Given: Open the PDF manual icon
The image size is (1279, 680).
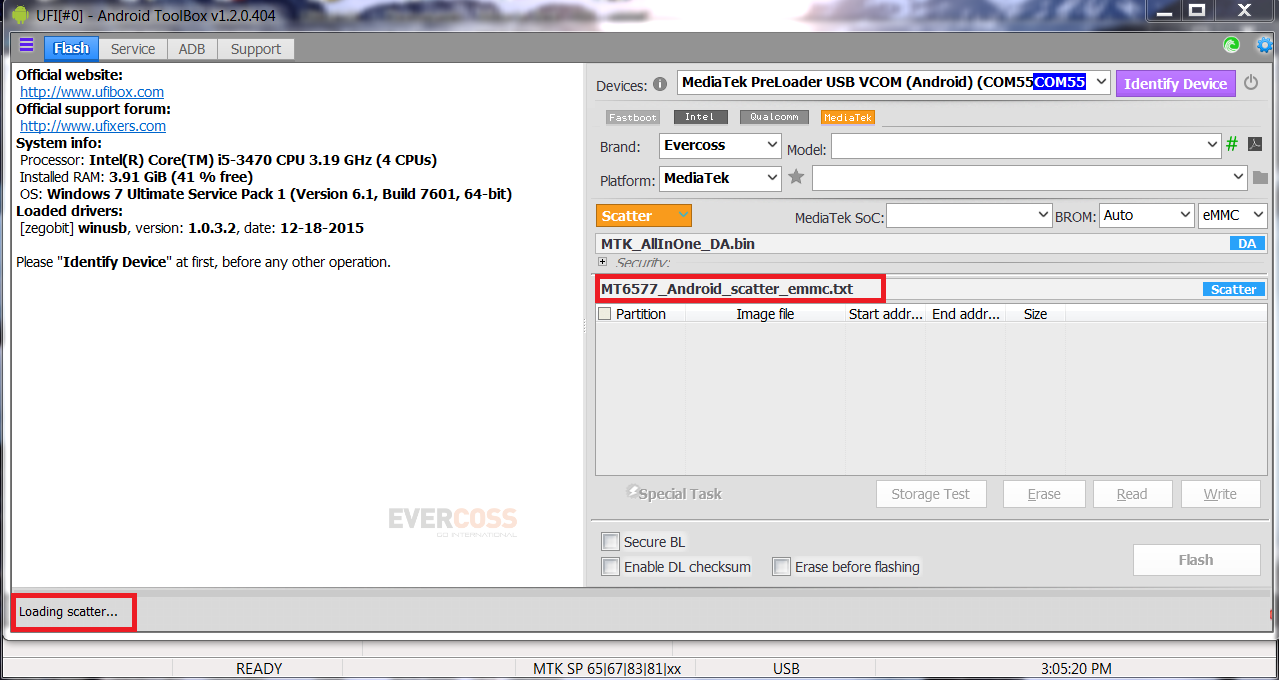Looking at the screenshot, I should [1255, 146].
